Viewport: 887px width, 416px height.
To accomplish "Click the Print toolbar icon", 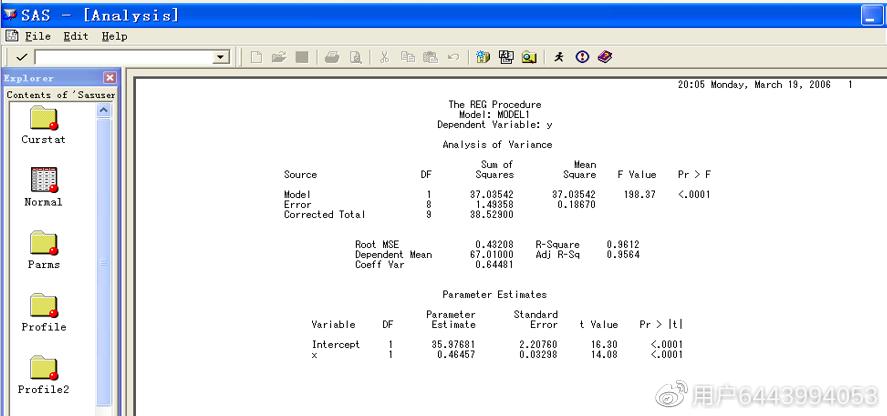I will [332, 57].
